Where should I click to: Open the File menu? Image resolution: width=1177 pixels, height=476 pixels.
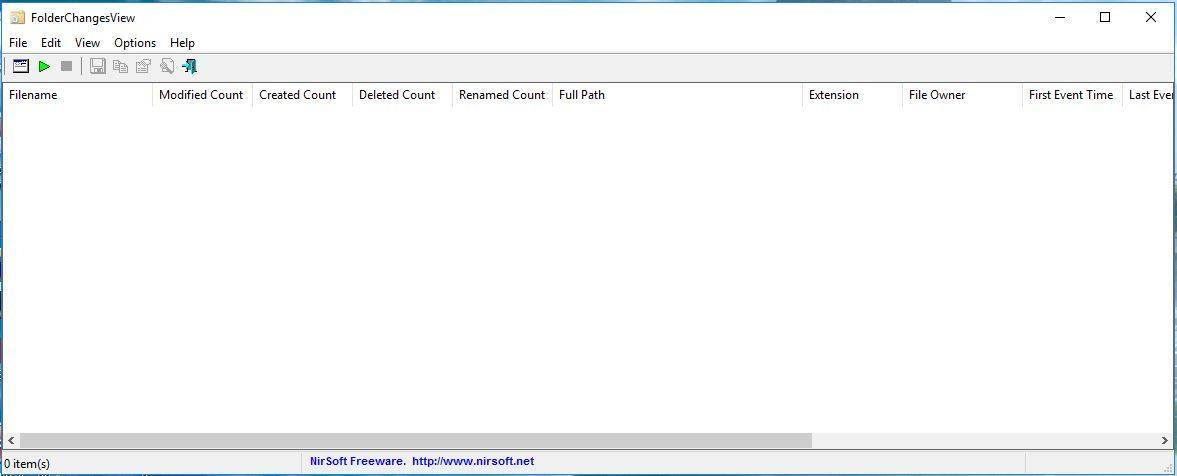click(x=18, y=43)
